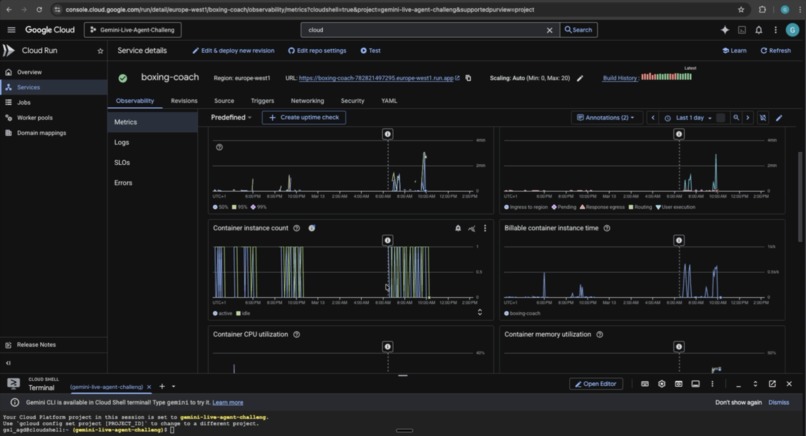Toggle the 99% legend series

coord(259,207)
